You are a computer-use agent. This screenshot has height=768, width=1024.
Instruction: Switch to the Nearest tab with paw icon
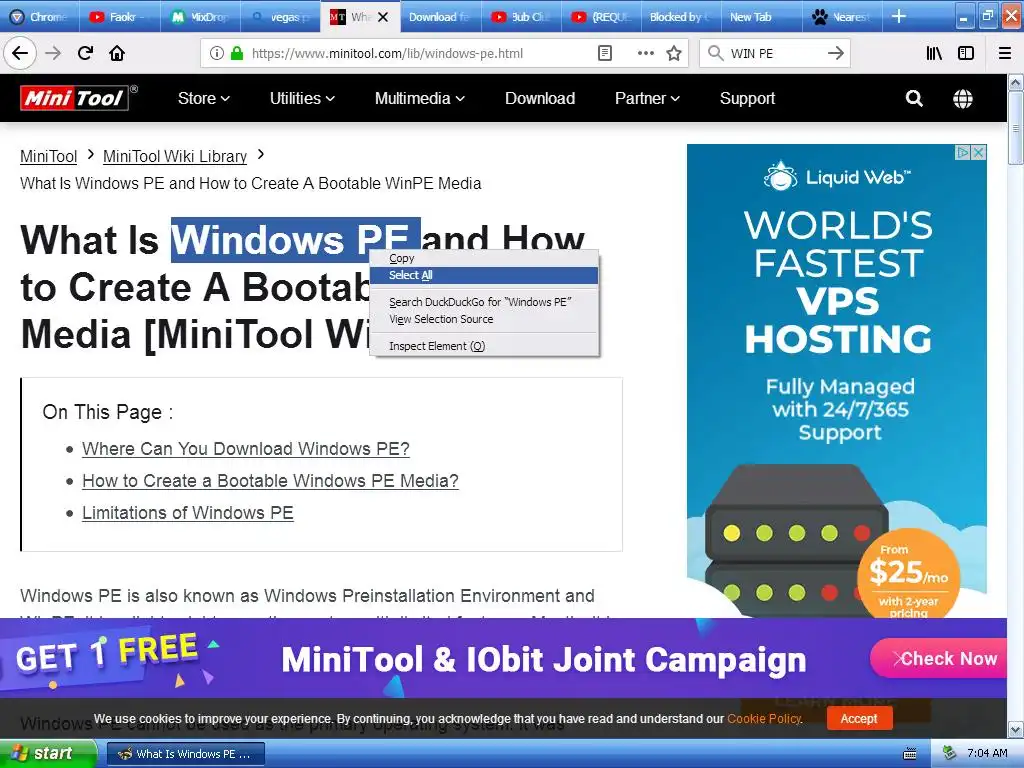pyautogui.click(x=841, y=17)
